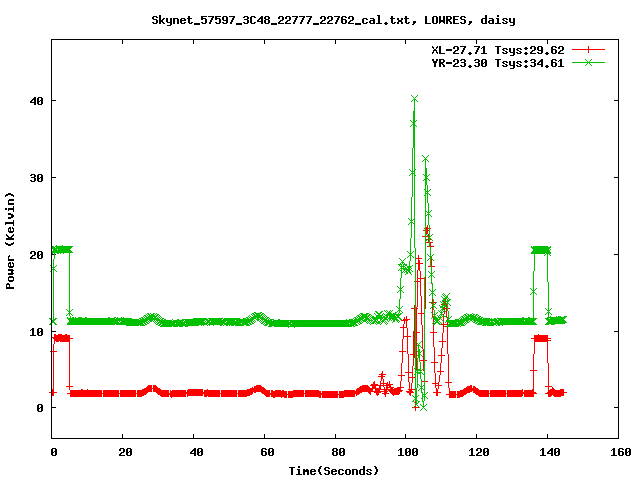Click the x-axis tick label 120

point(479,452)
